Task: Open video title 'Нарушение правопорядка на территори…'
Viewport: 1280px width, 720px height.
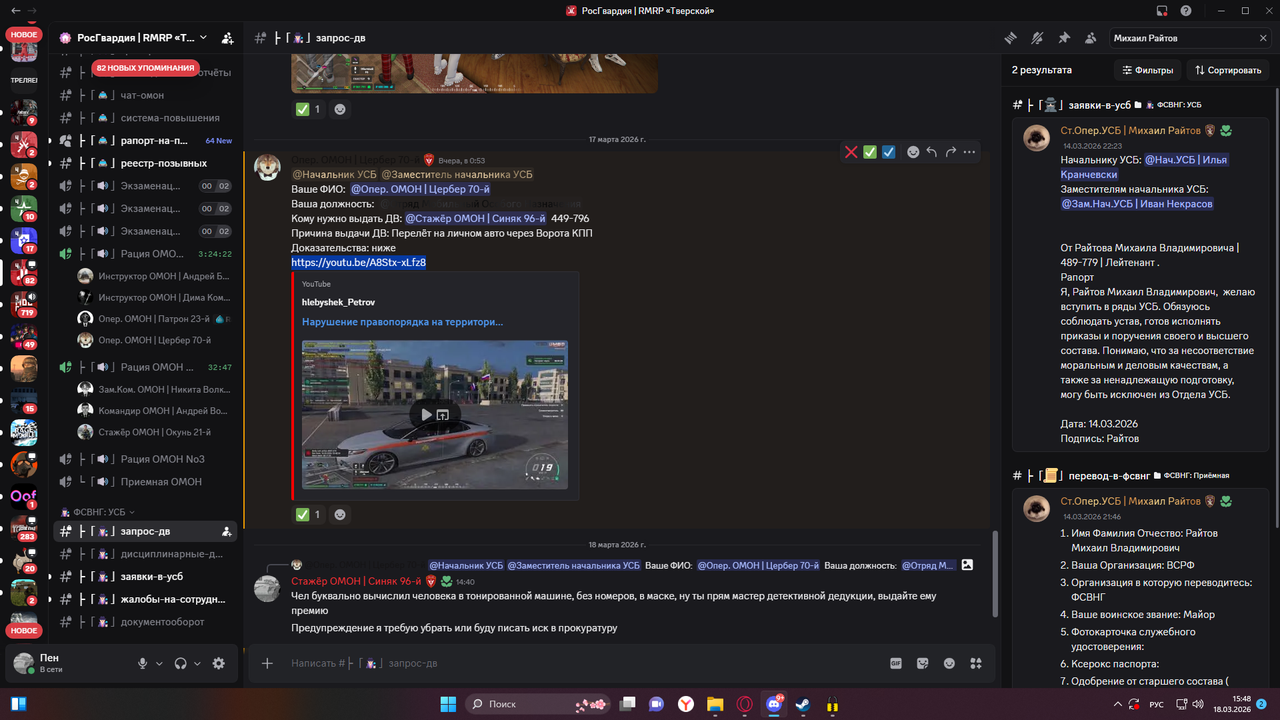Action: [403, 322]
